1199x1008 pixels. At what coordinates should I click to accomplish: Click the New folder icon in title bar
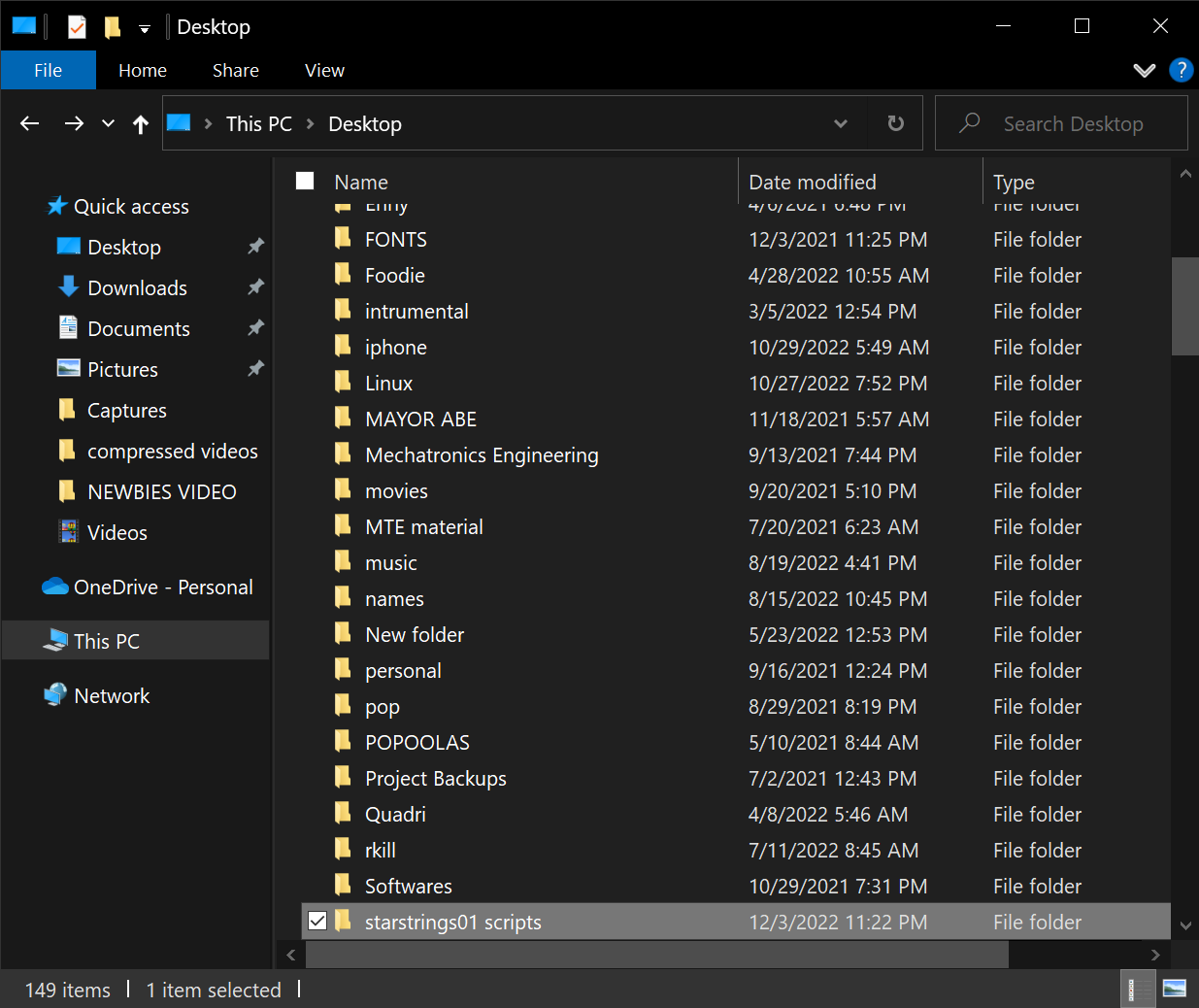(x=113, y=27)
